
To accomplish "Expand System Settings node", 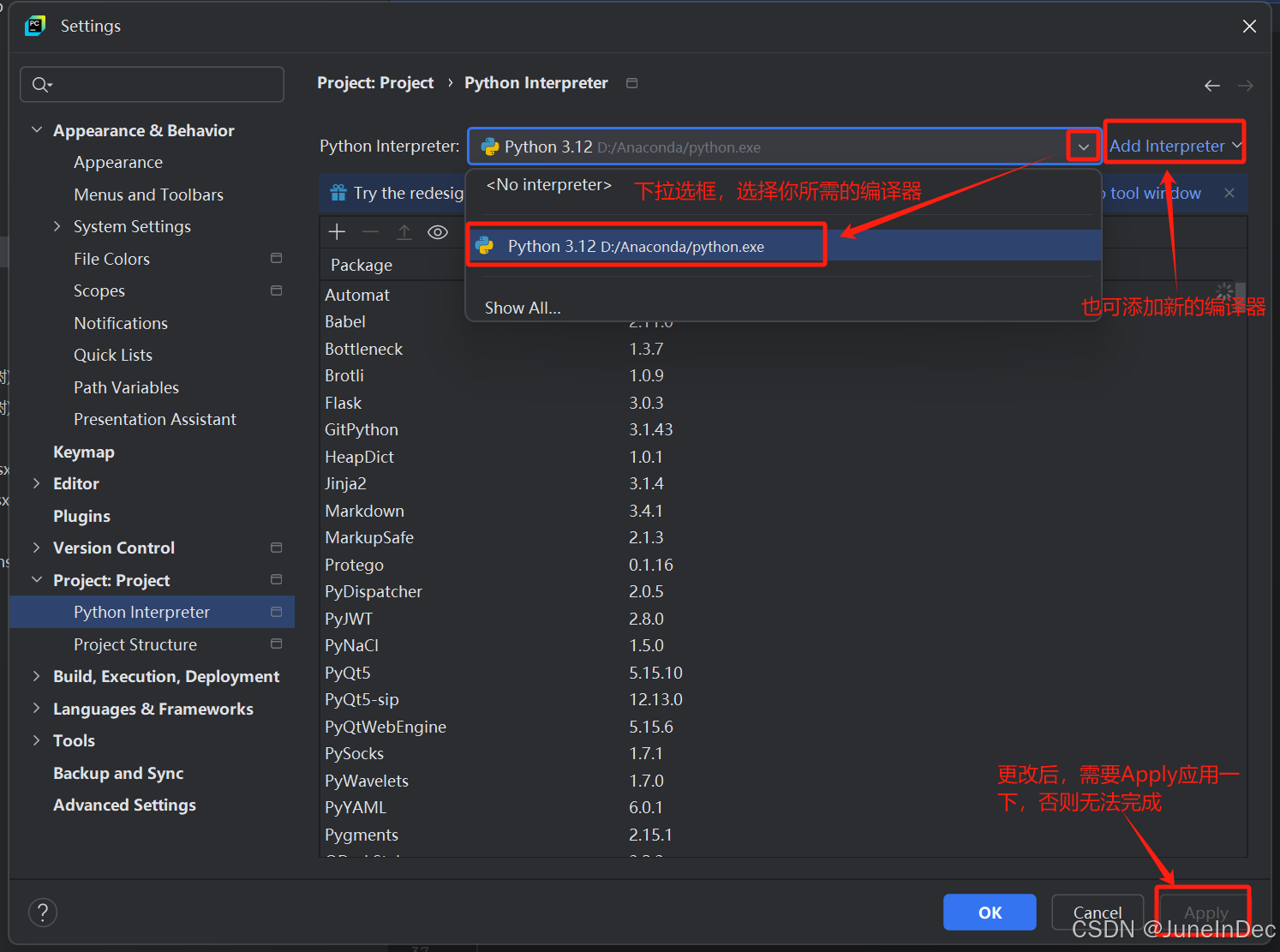I will tap(57, 226).
